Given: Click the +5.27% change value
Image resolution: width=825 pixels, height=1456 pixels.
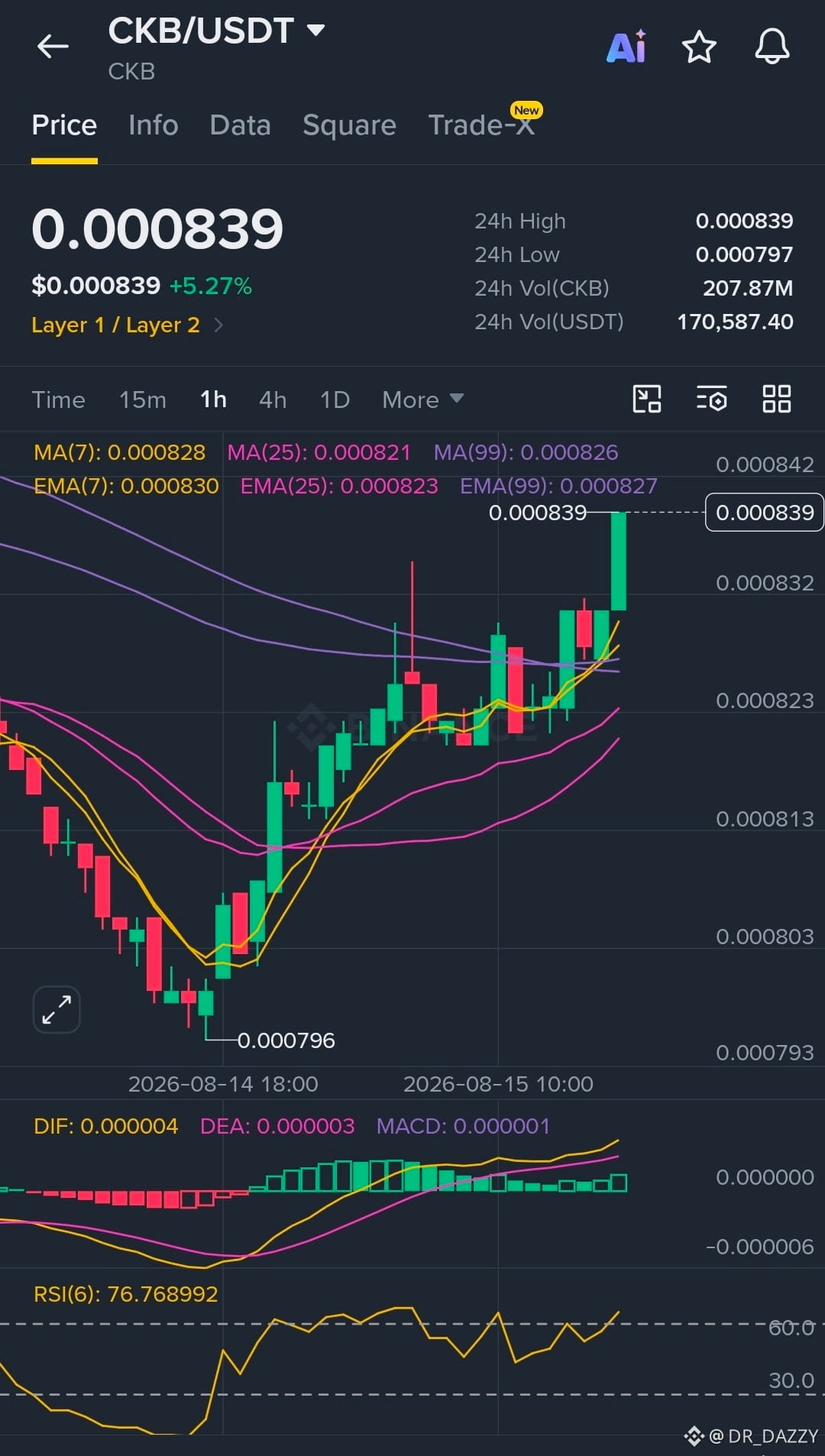Looking at the screenshot, I should point(211,286).
